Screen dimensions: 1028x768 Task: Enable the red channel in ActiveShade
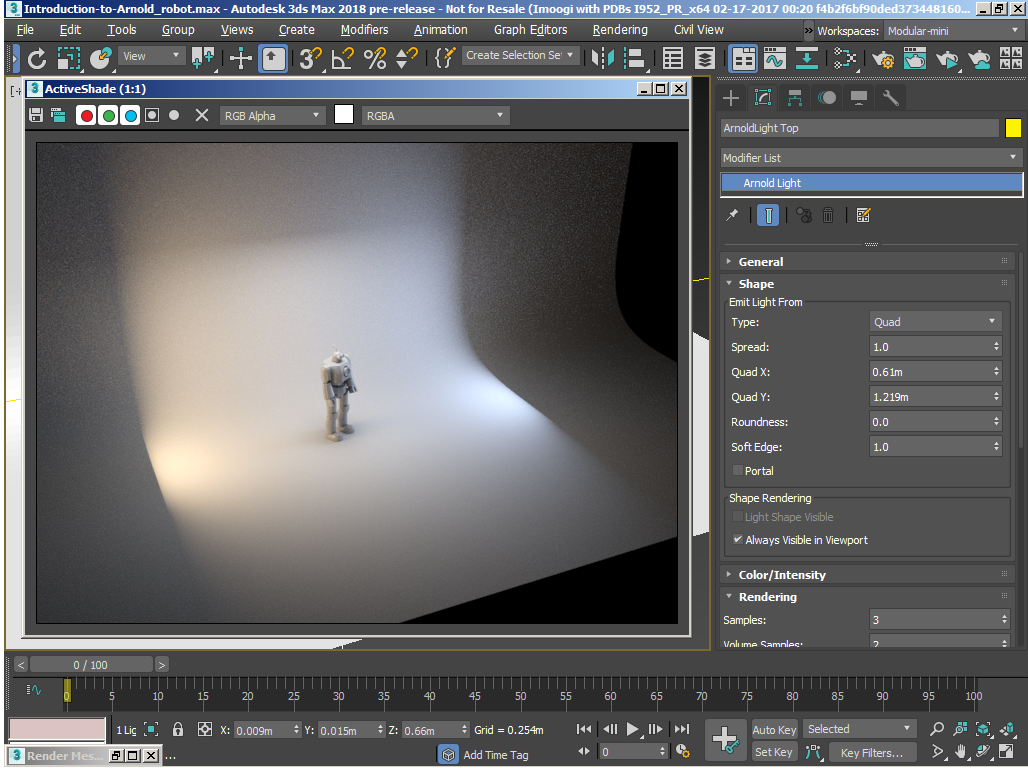tap(86, 115)
